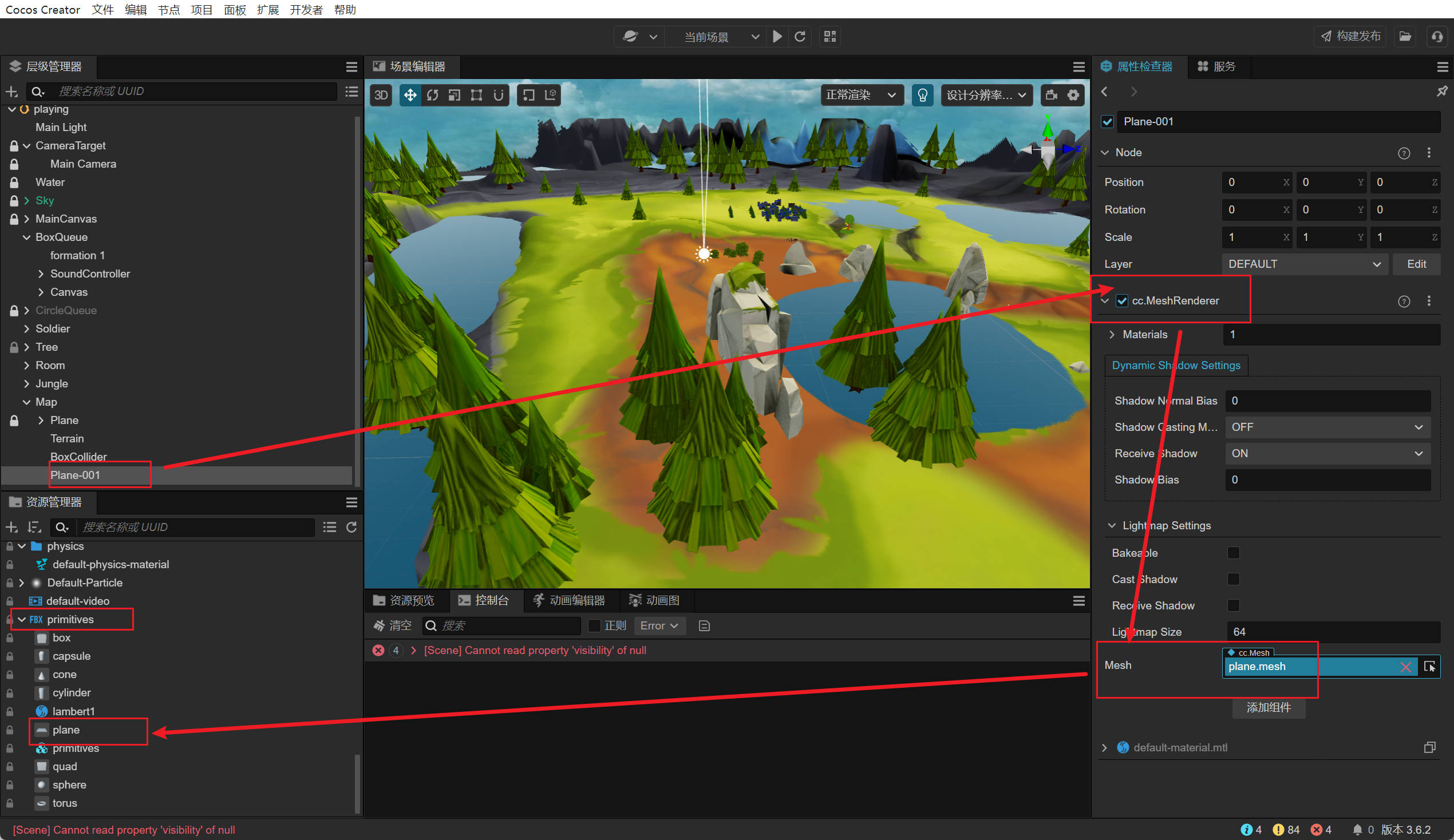Click the 3D view mode toggle

click(381, 95)
